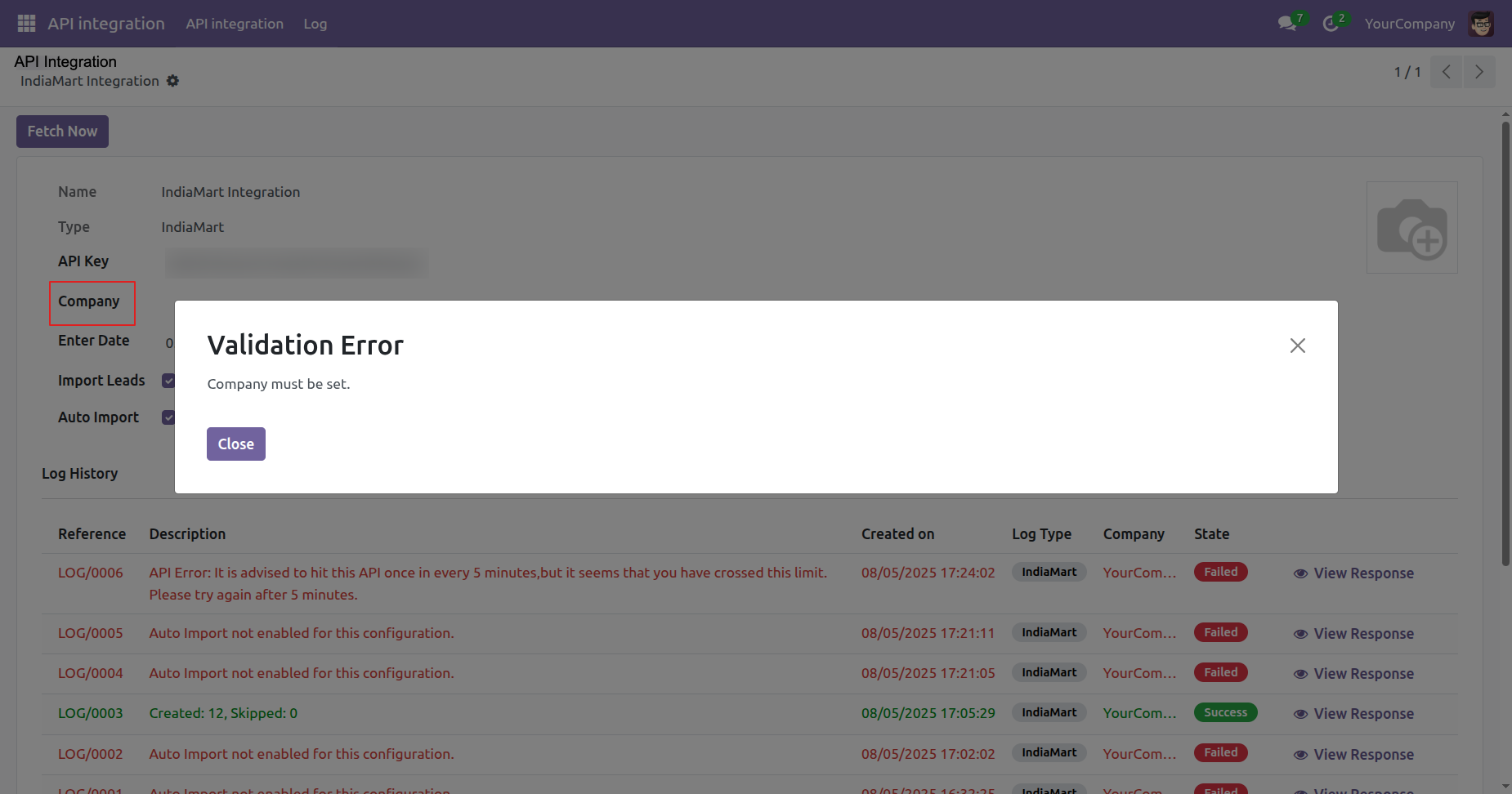Open the API integration menu item

pos(235,24)
